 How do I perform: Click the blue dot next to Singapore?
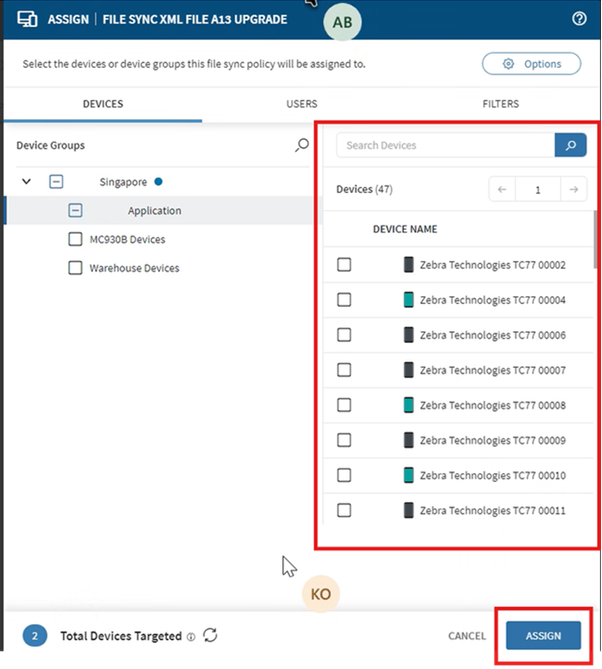click(x=158, y=182)
